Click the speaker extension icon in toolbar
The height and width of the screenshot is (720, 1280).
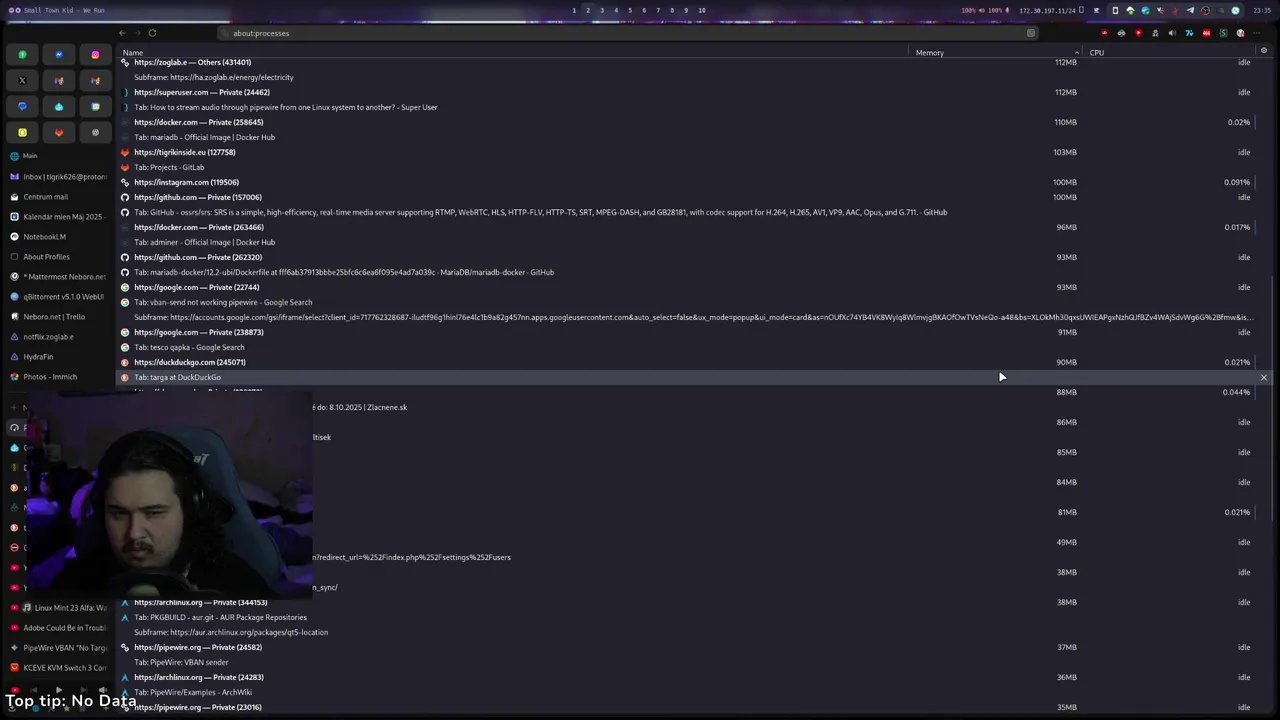tap(1172, 33)
